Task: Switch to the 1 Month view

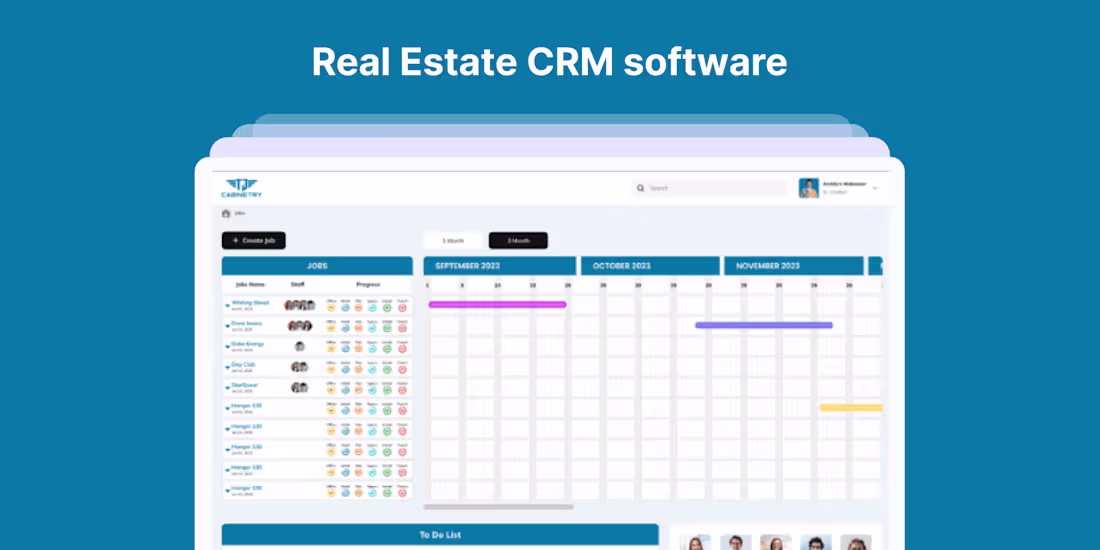Action: click(x=453, y=241)
